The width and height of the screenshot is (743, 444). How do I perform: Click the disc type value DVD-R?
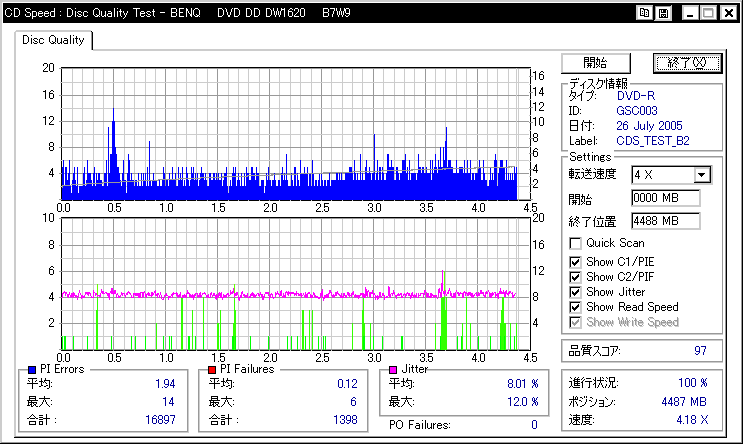coord(636,96)
